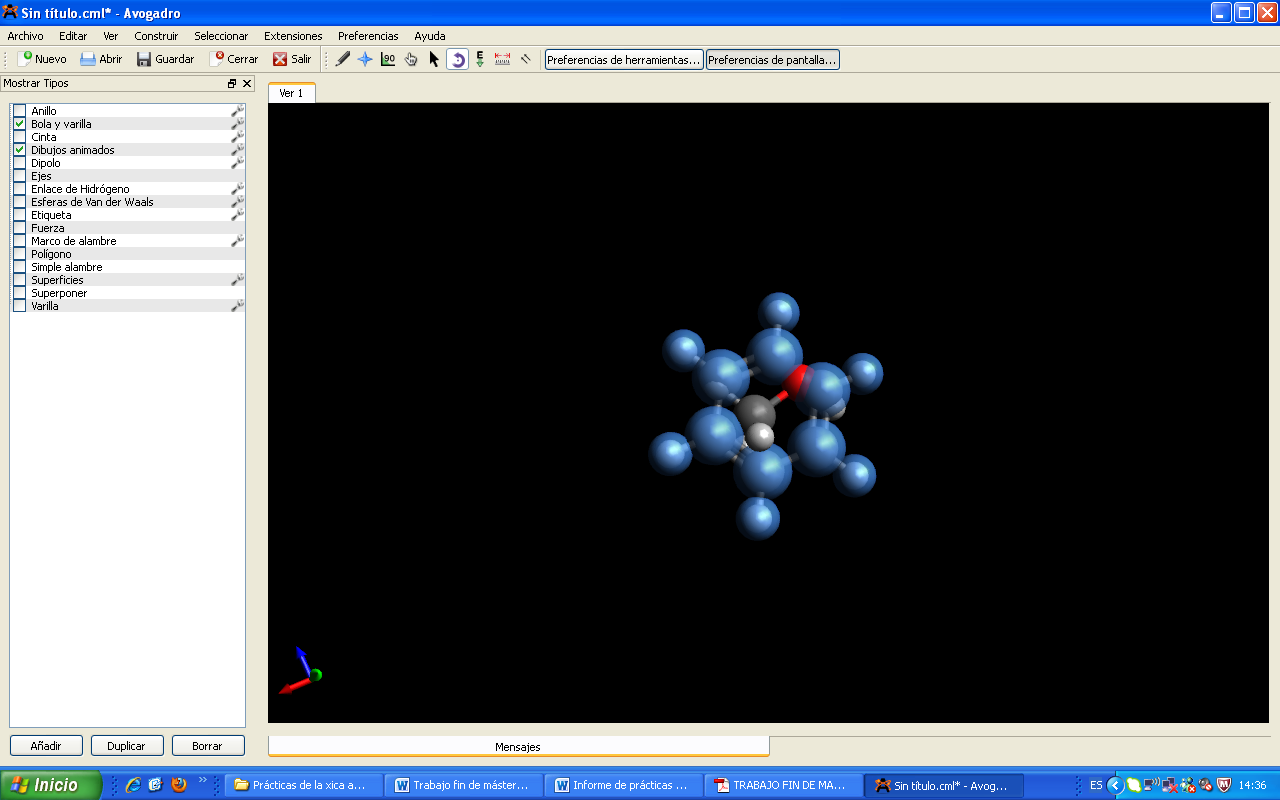
Task: Enable the Esferas de Van der Waals checkbox
Action: coord(19,202)
